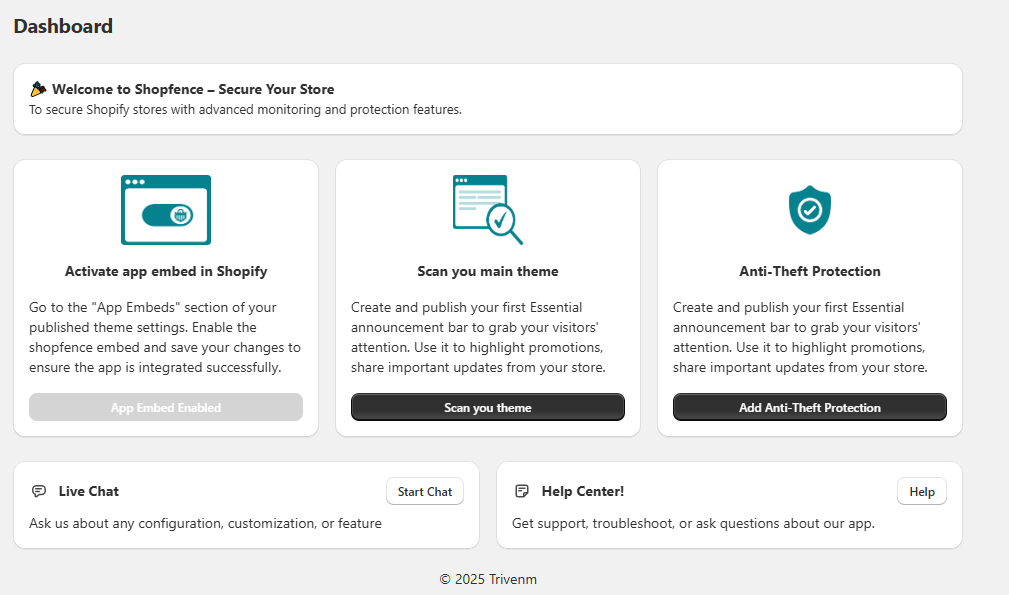
Task: Open the Help button in Help Center
Action: (921, 491)
